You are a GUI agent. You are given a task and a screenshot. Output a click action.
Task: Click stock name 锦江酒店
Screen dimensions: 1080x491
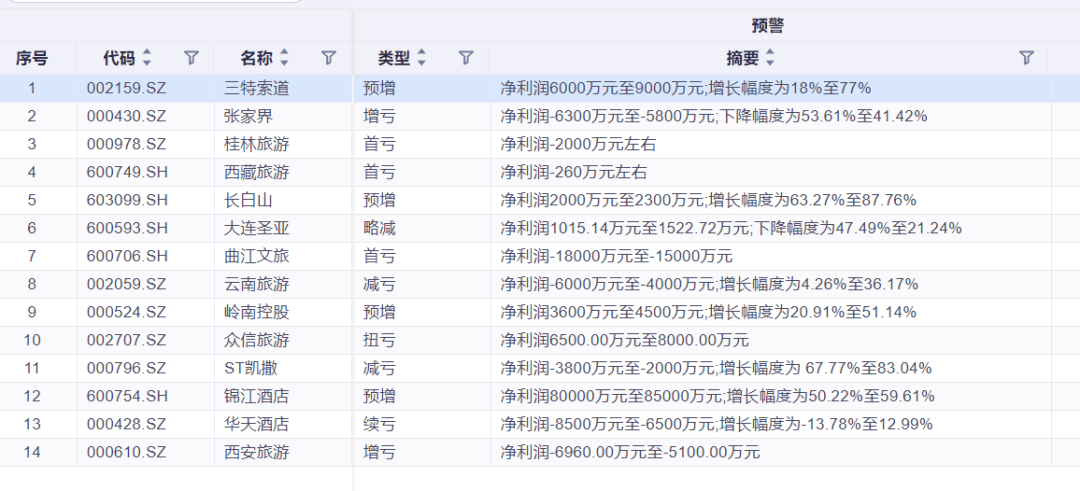tap(256, 396)
